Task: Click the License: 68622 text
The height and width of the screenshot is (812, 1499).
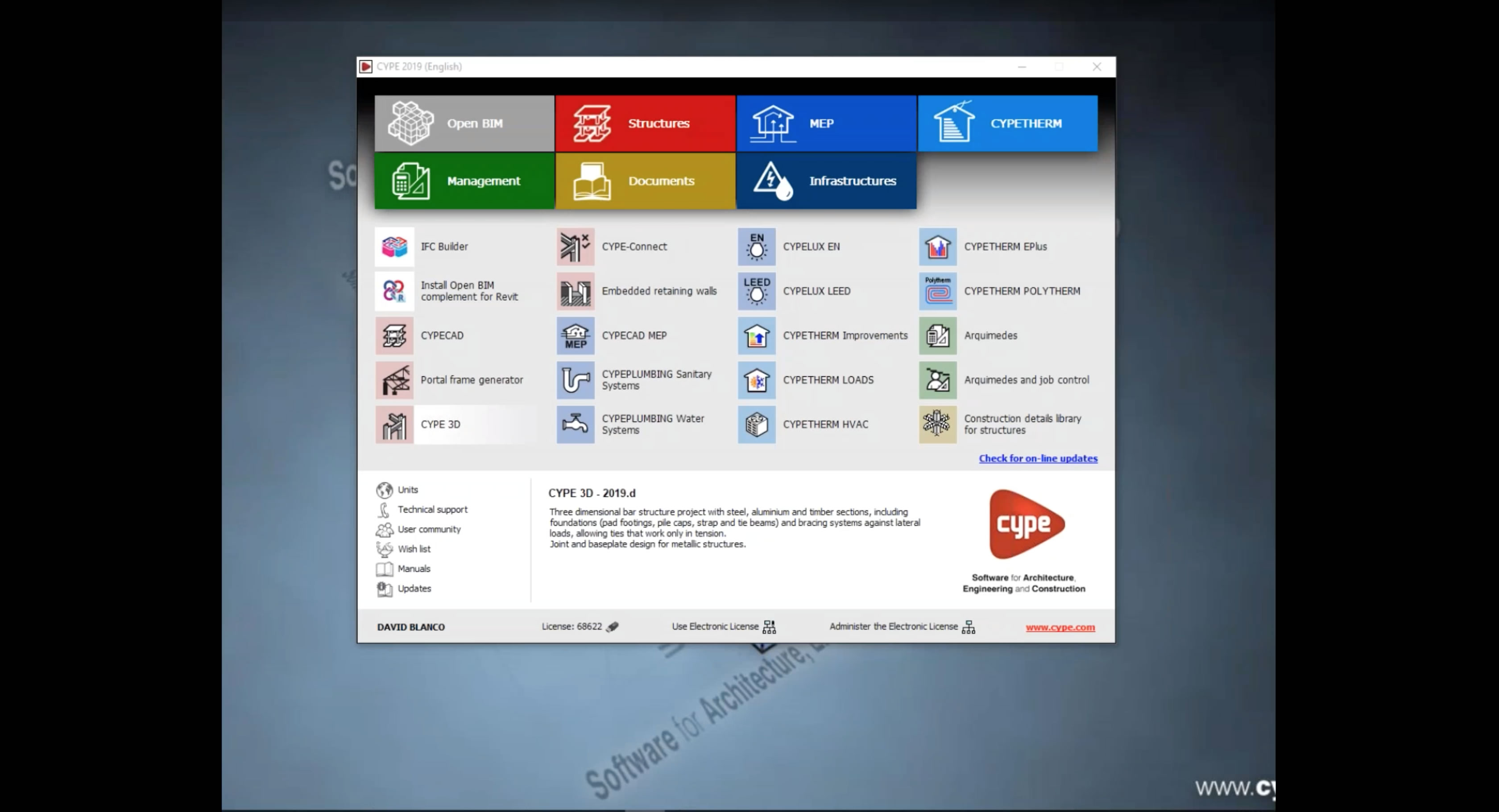Action: click(x=571, y=627)
